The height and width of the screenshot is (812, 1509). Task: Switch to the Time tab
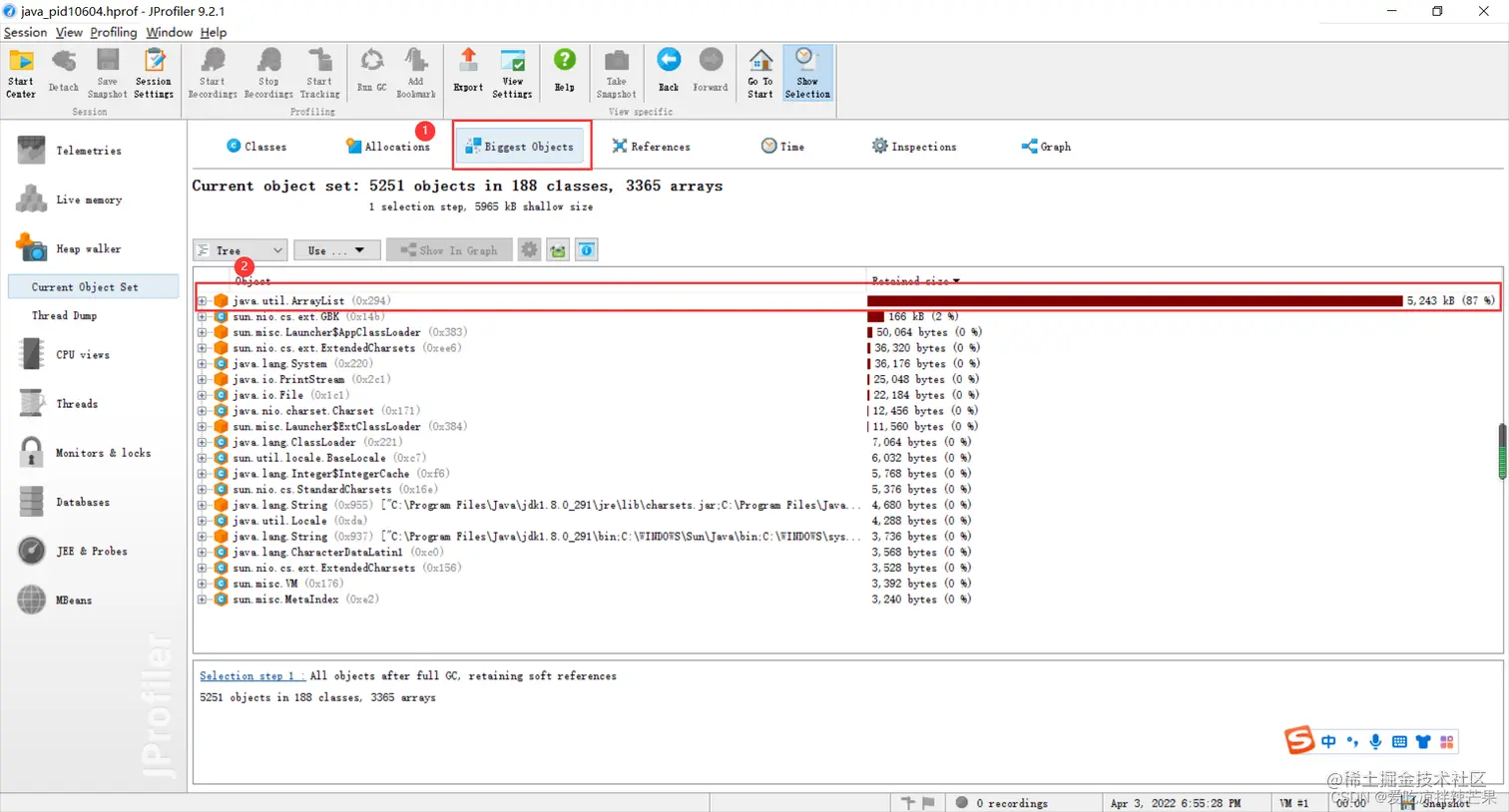[782, 147]
